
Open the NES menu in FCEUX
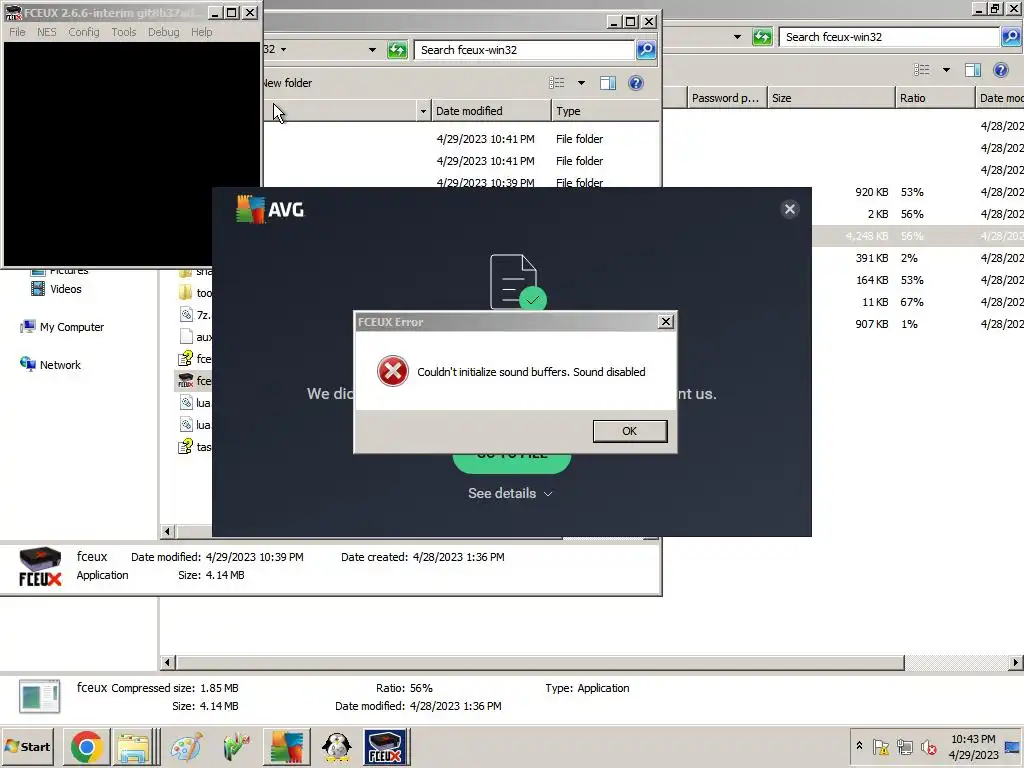(x=46, y=32)
